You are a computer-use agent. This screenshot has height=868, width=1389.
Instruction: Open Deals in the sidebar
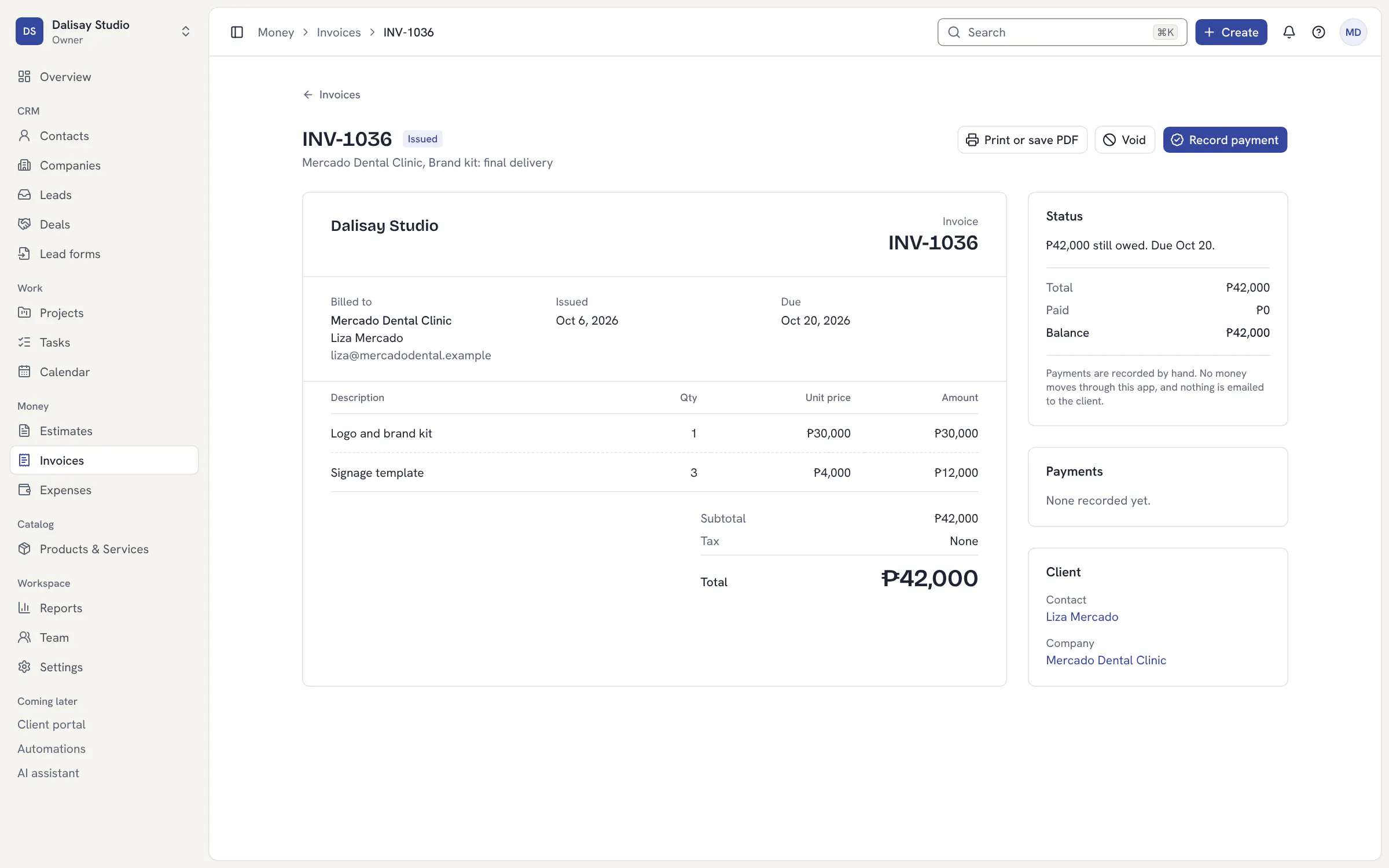click(x=104, y=225)
